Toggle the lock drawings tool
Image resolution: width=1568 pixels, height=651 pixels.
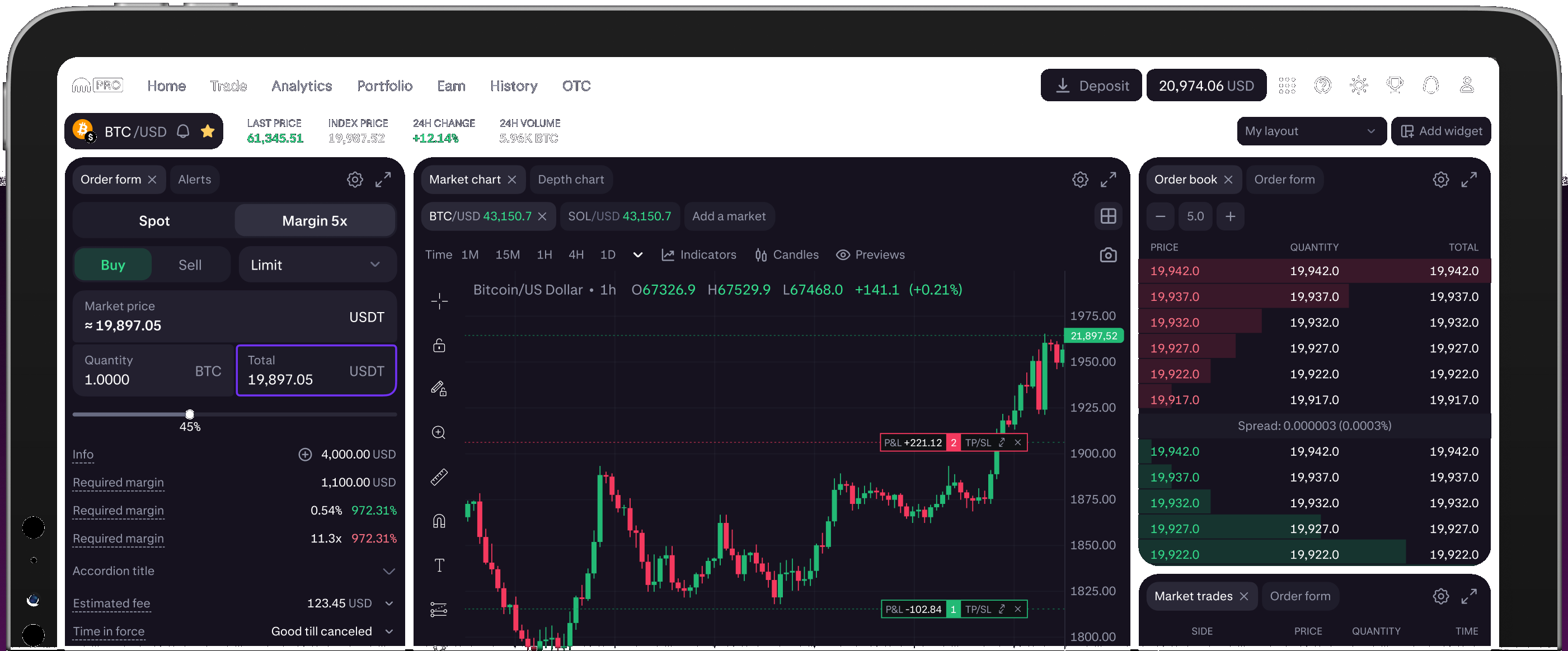439,345
